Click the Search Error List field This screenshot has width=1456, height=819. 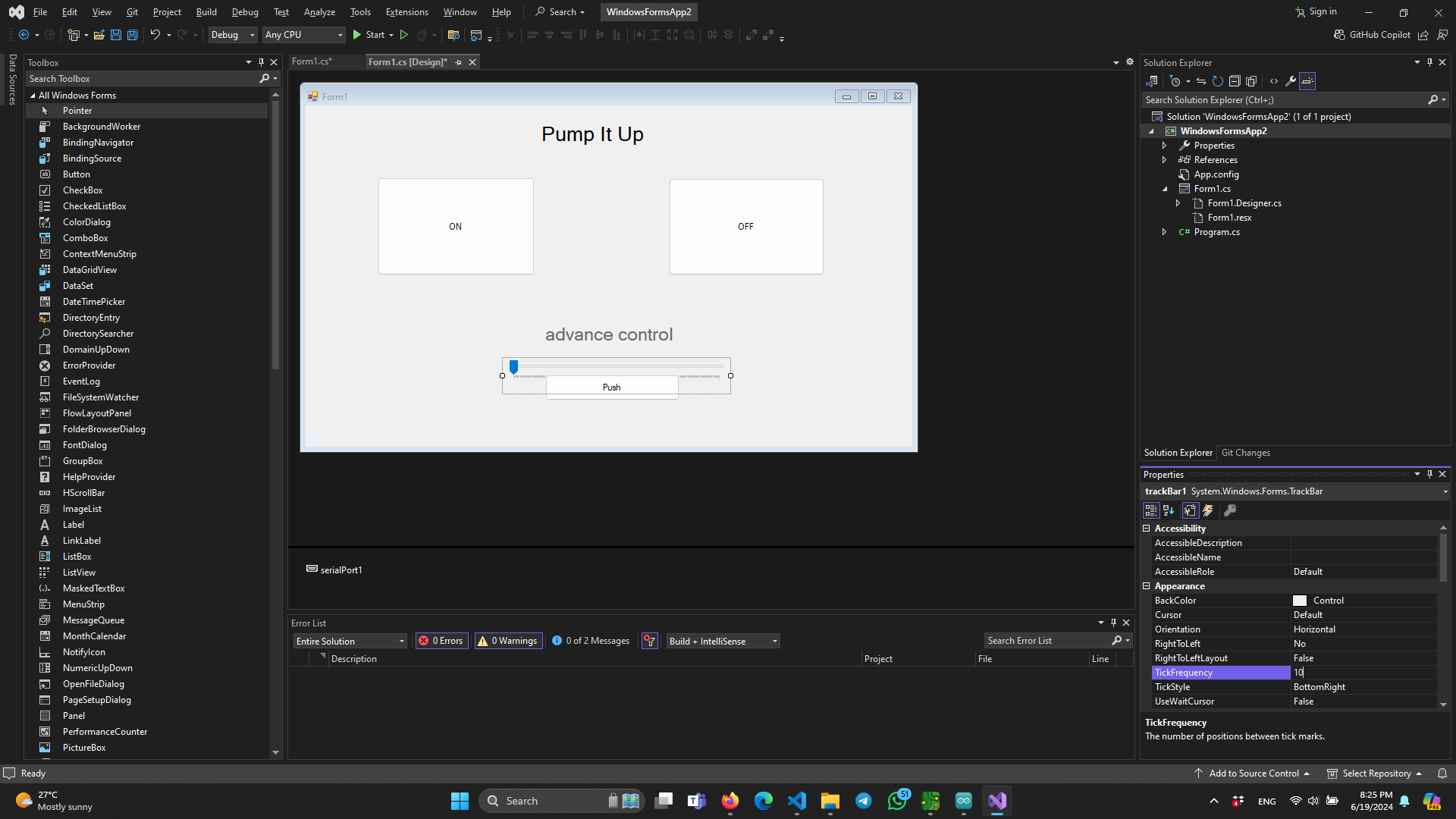[x=1048, y=641]
